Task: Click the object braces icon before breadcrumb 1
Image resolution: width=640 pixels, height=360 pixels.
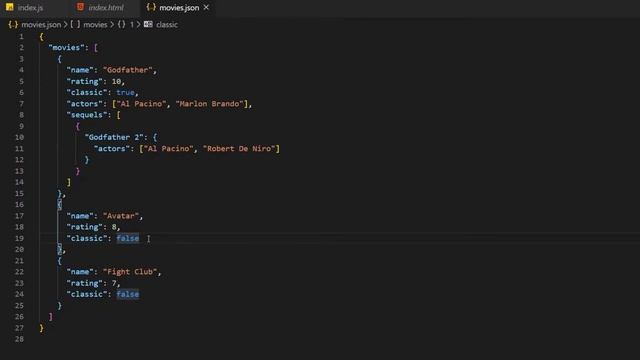Action: tap(122, 24)
